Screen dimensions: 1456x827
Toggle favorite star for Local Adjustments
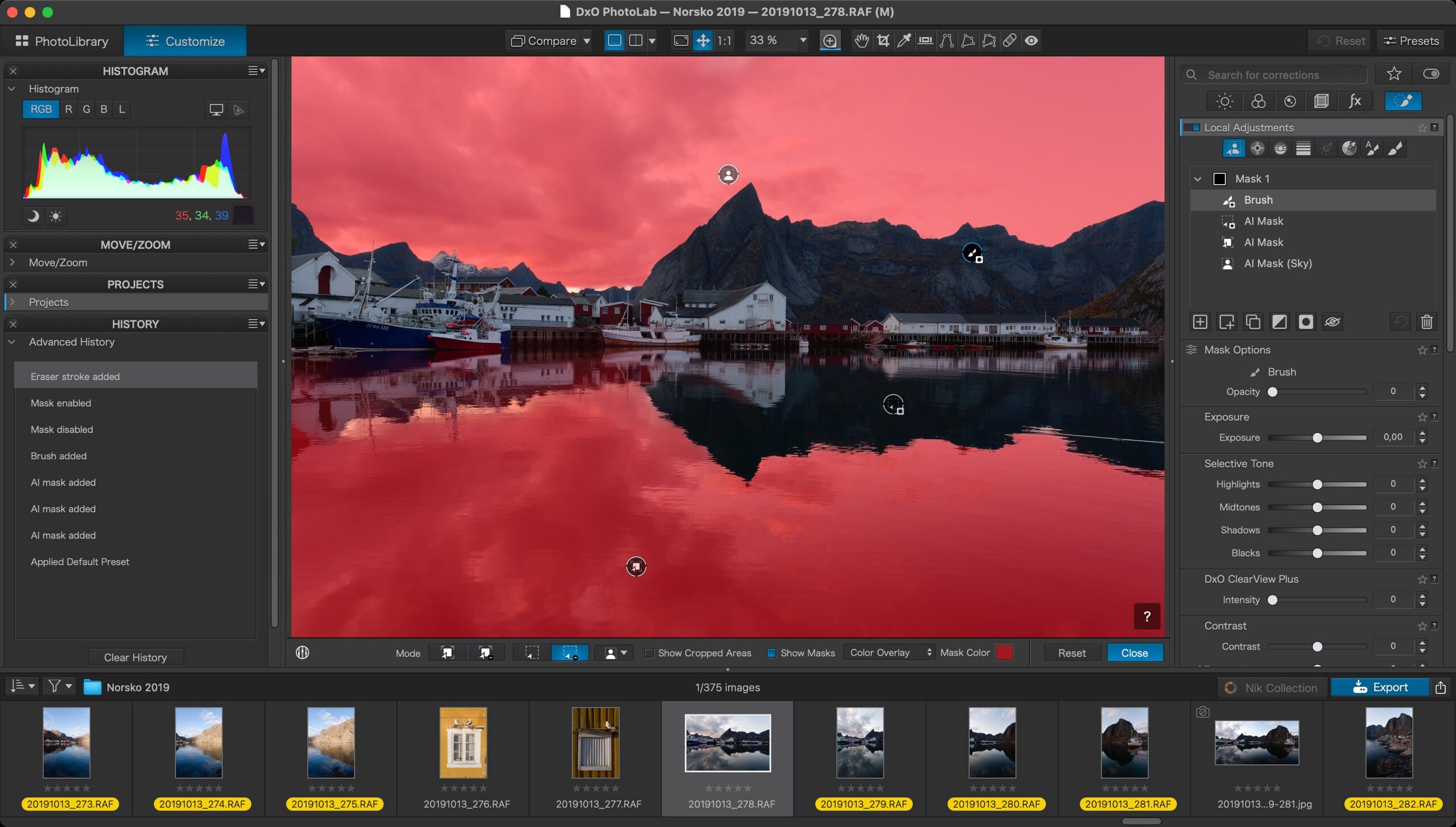[x=1422, y=128]
